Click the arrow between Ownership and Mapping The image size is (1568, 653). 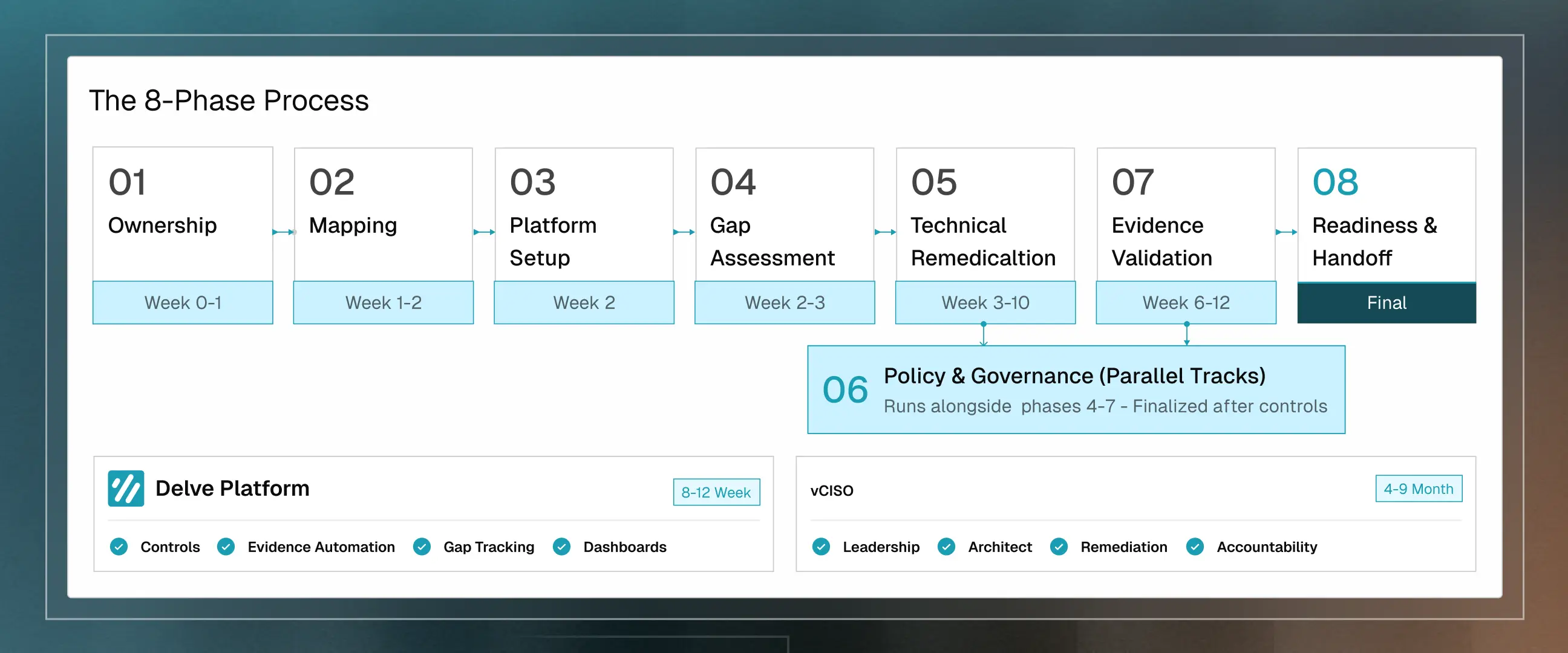[283, 232]
